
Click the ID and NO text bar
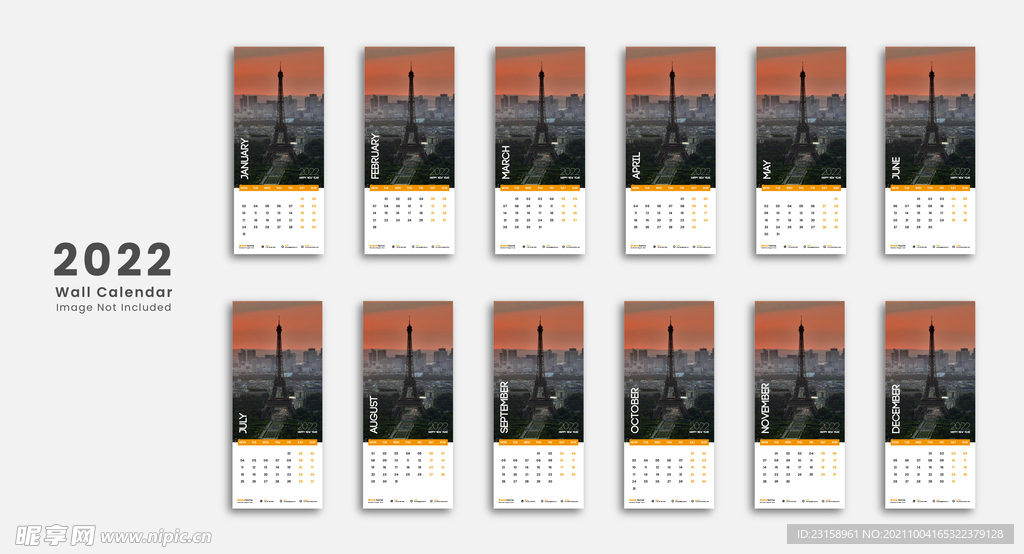click(901, 536)
